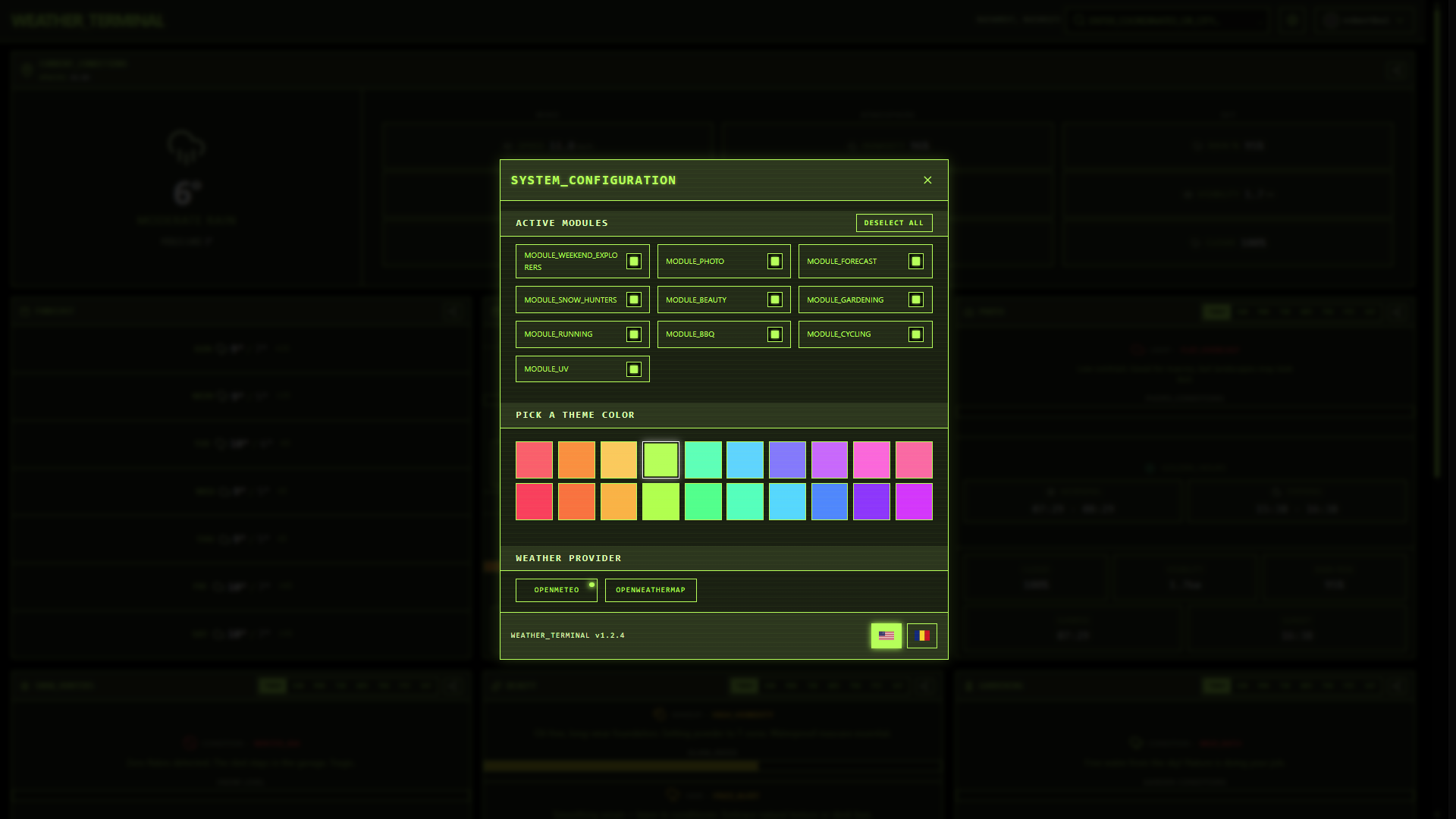Toggle the MODULE_RUNNING checkbox
The image size is (1456, 819).
(633, 334)
